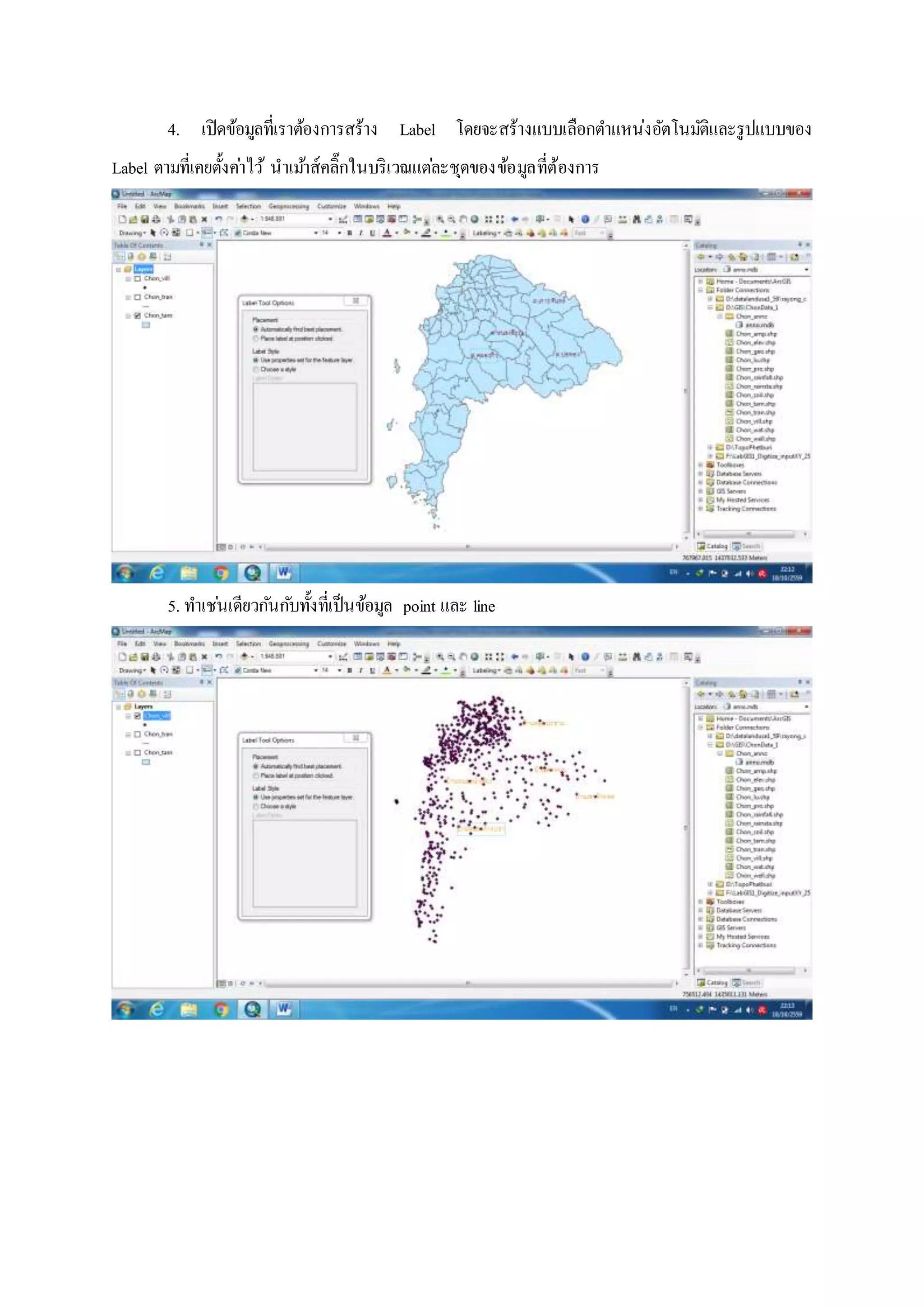924x1307 pixels.
Task: Uncheck Chon_tam layer in upper Table Of Contents
Action: tap(137, 315)
